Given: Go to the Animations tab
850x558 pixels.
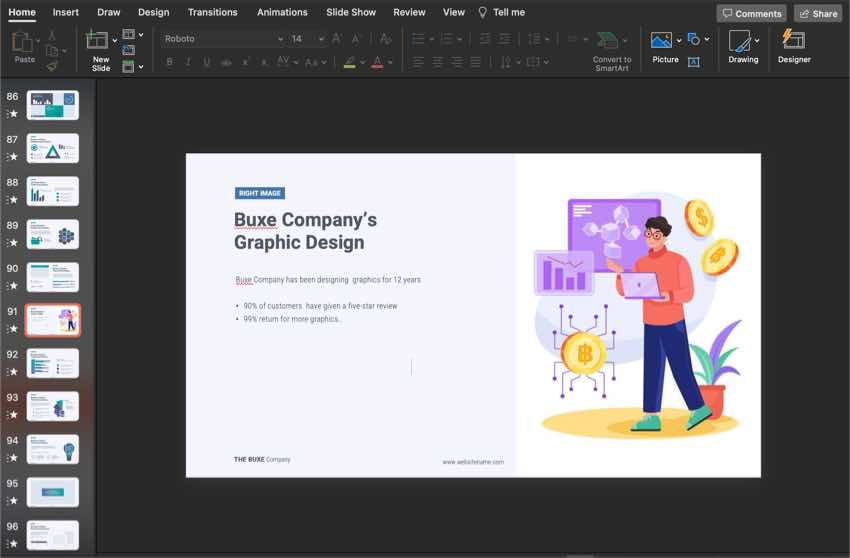Looking at the screenshot, I should 282,12.
